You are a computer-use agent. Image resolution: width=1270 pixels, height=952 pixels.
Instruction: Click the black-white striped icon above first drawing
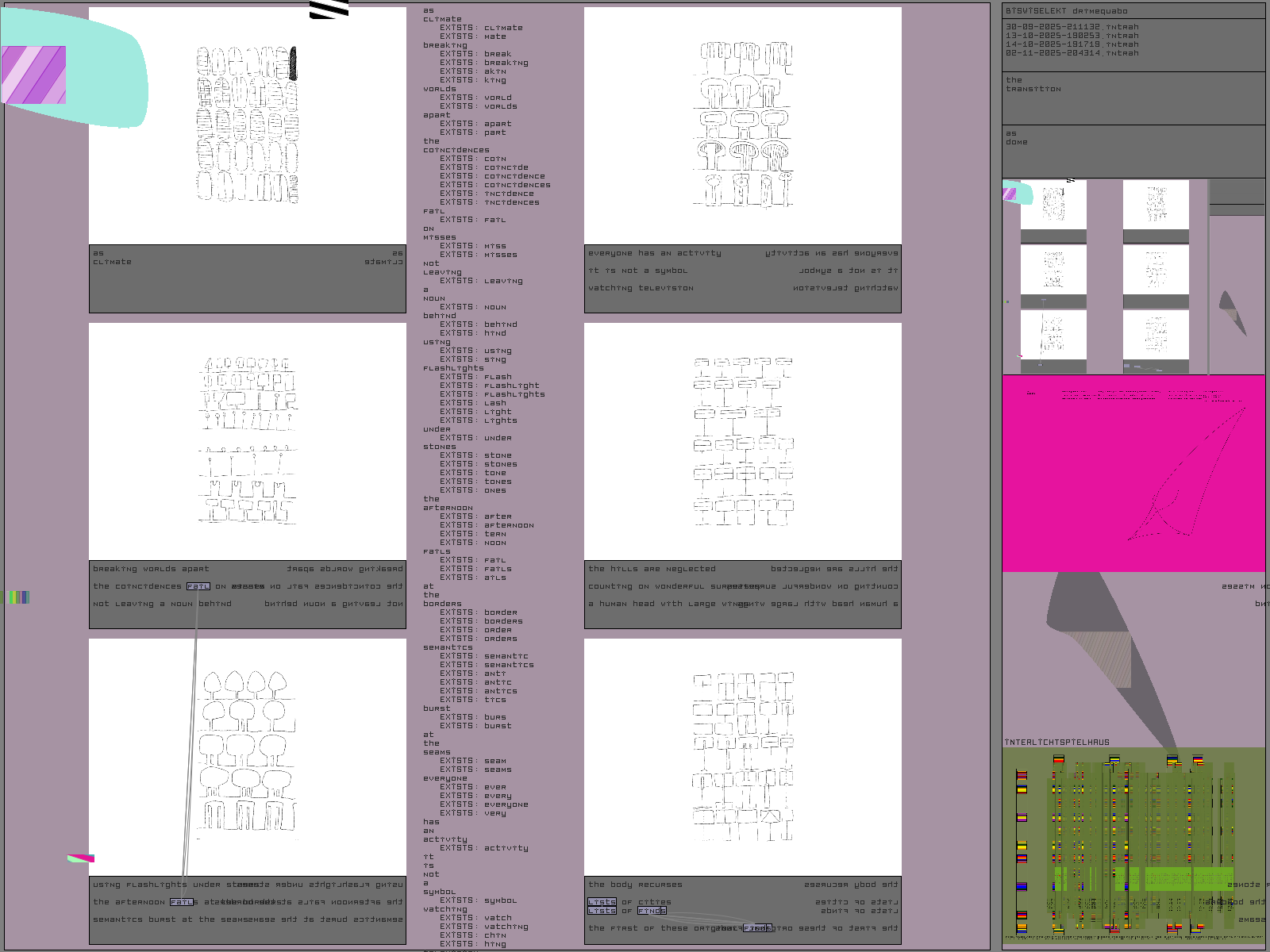tap(329, 9)
